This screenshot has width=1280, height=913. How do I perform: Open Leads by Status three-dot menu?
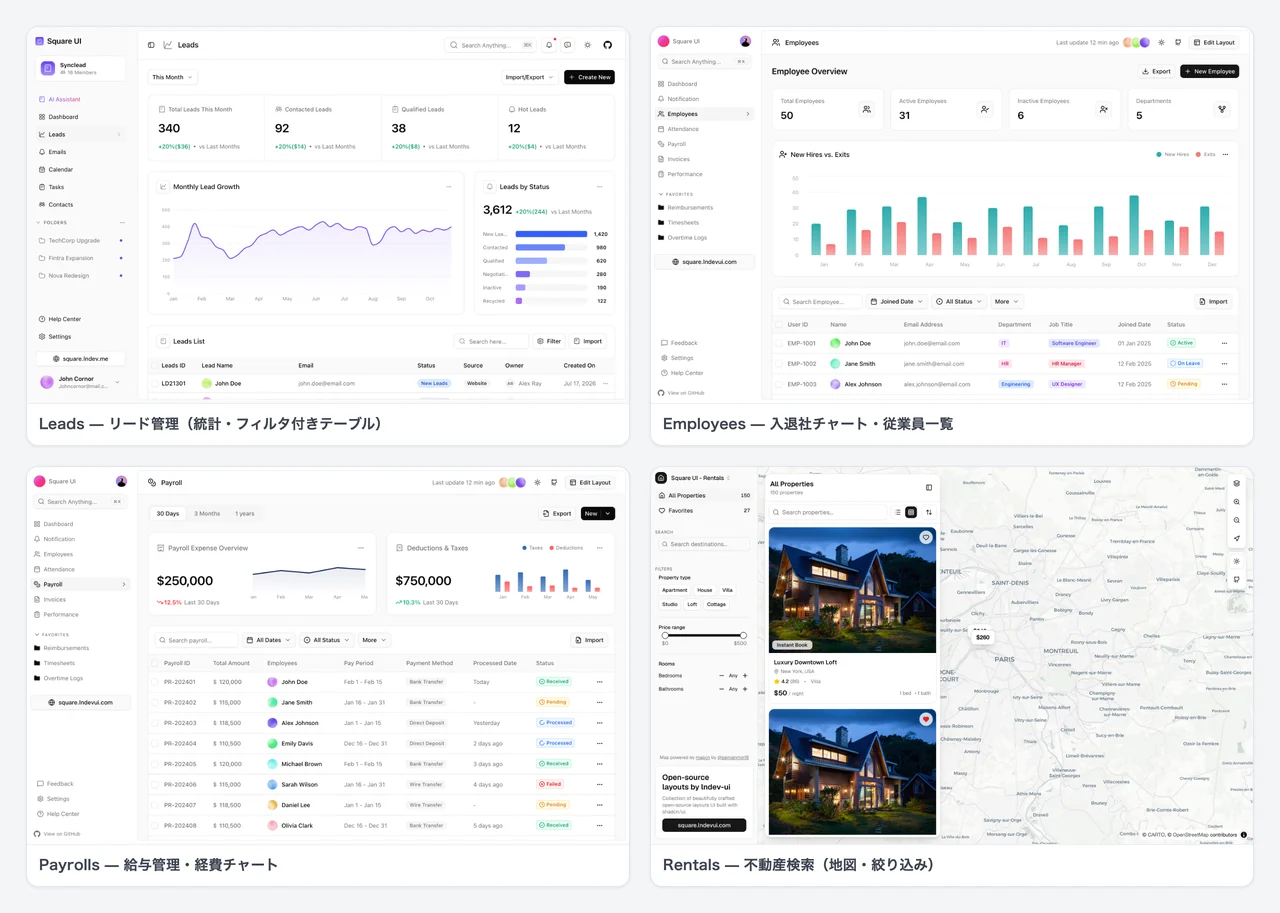click(x=599, y=187)
